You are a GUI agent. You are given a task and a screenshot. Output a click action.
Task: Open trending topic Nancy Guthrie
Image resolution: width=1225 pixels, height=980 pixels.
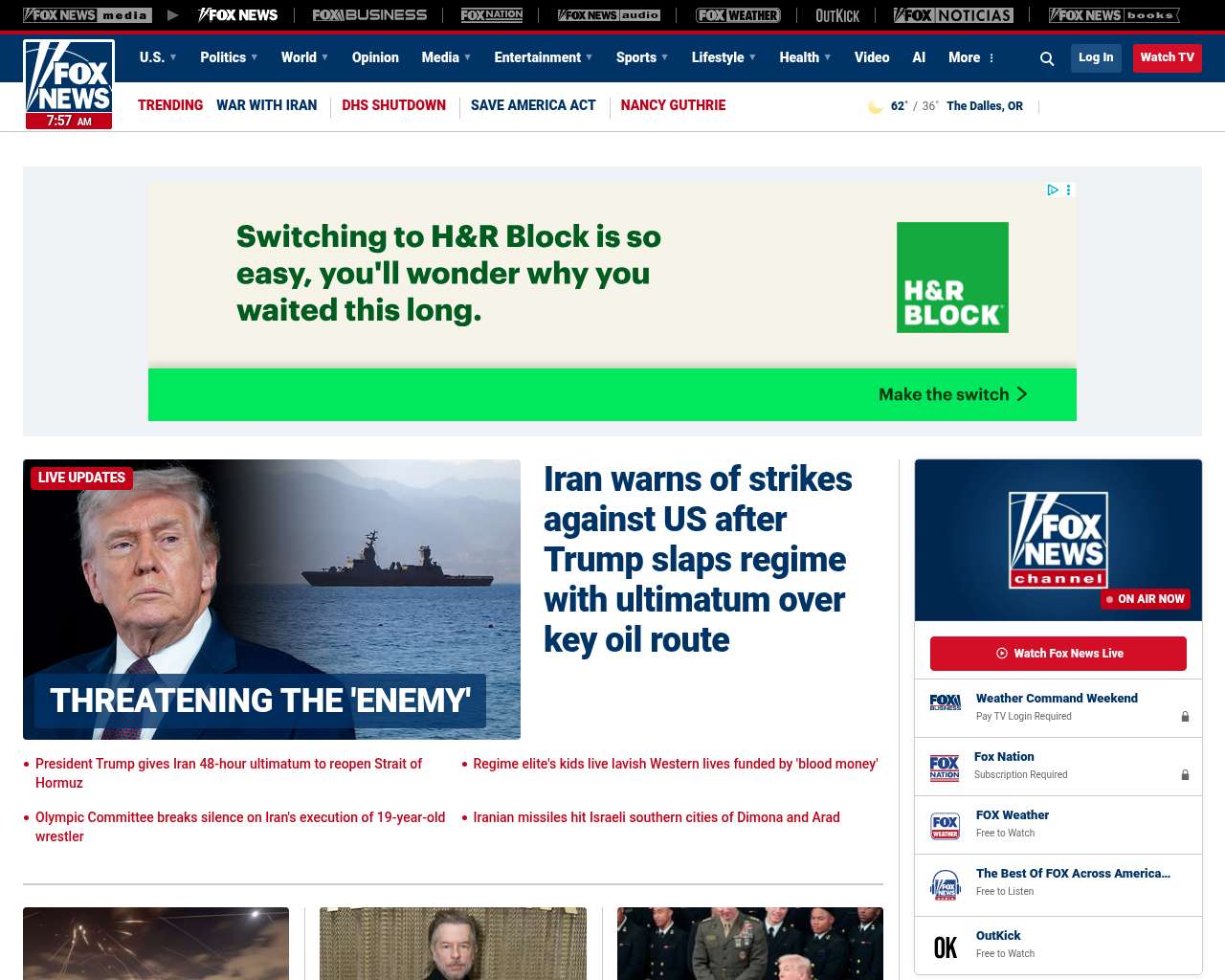coord(673,105)
